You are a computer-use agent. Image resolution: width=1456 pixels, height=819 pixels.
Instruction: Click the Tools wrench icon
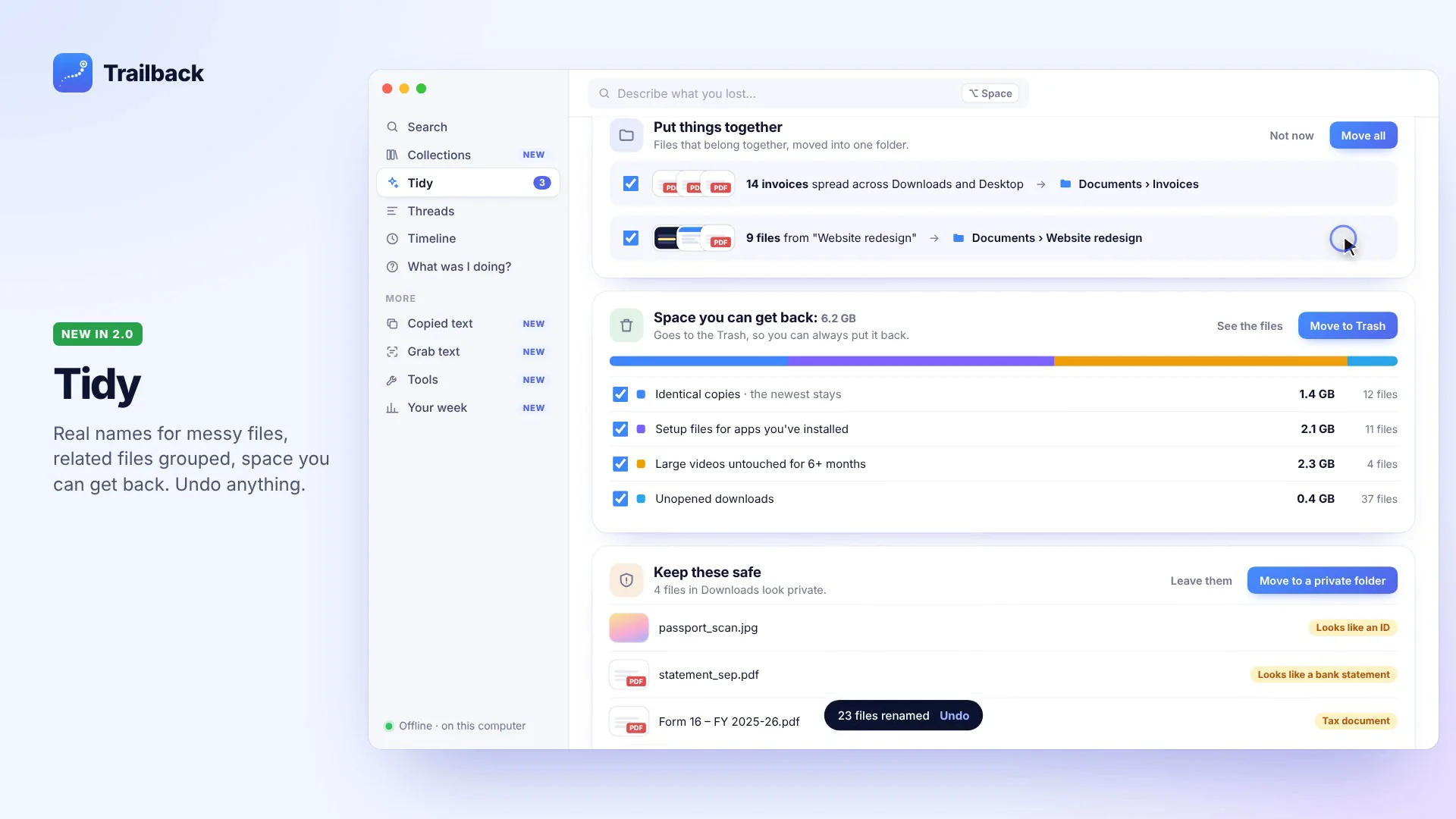pos(392,380)
